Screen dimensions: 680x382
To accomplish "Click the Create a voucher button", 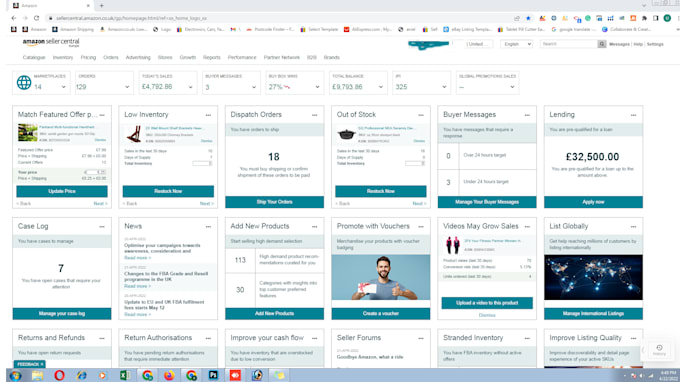I will [x=381, y=313].
